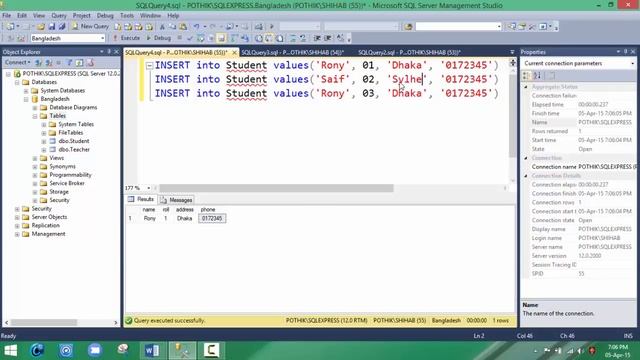Image resolution: width=640 pixels, height=360 pixels.
Task: Click the Copy icon in the toolbar
Action: [x=172, y=27]
